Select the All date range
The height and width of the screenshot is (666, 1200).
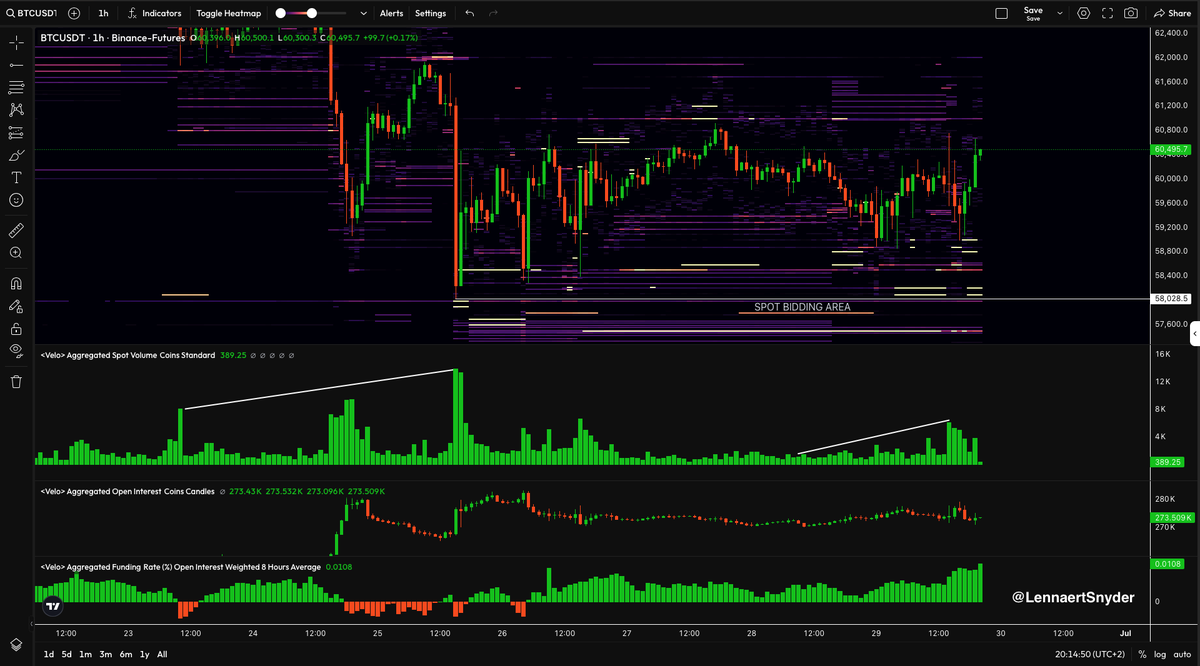pyautogui.click(x=162, y=654)
